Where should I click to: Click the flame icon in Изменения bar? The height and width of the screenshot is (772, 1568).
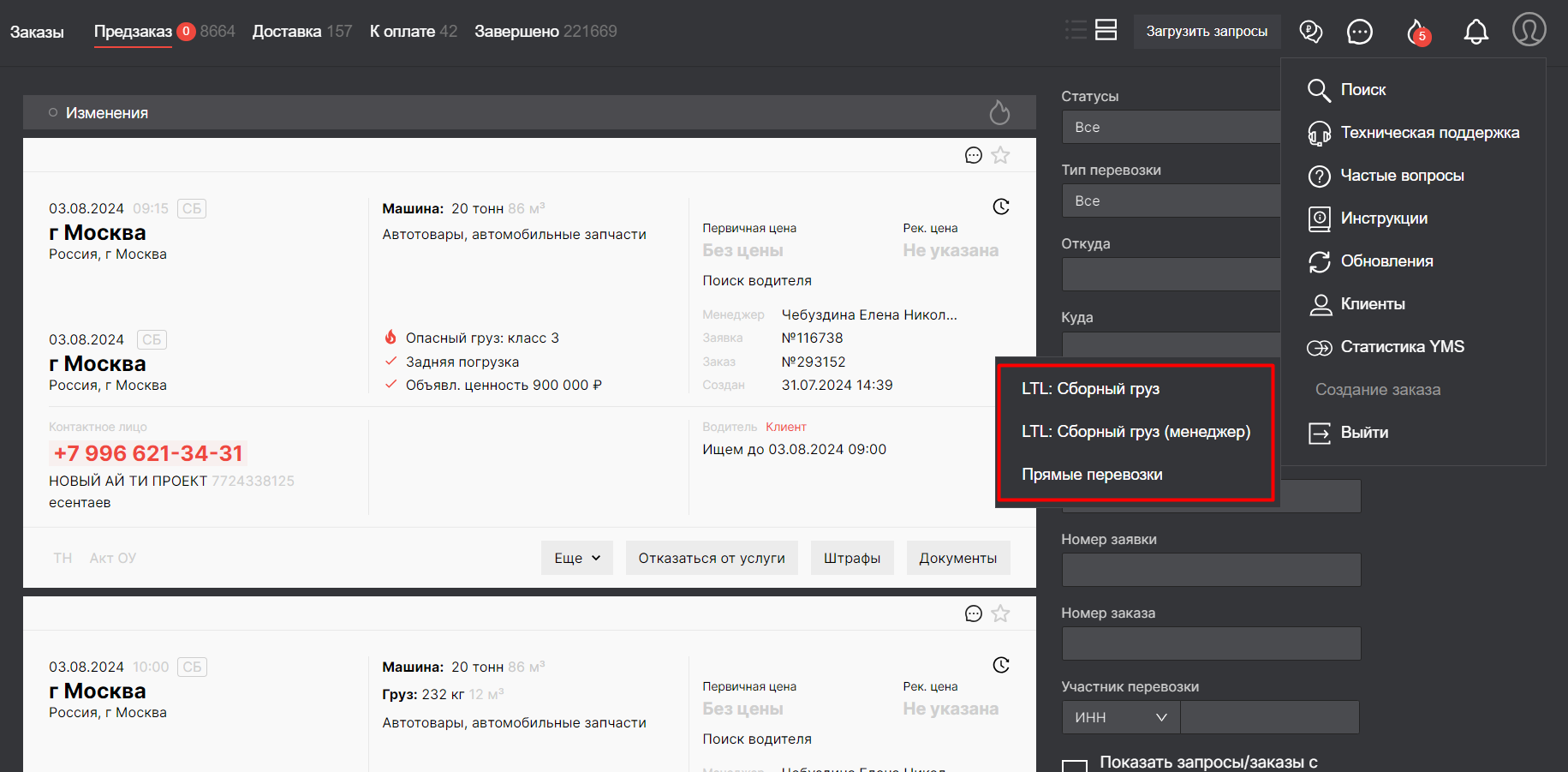[999, 112]
